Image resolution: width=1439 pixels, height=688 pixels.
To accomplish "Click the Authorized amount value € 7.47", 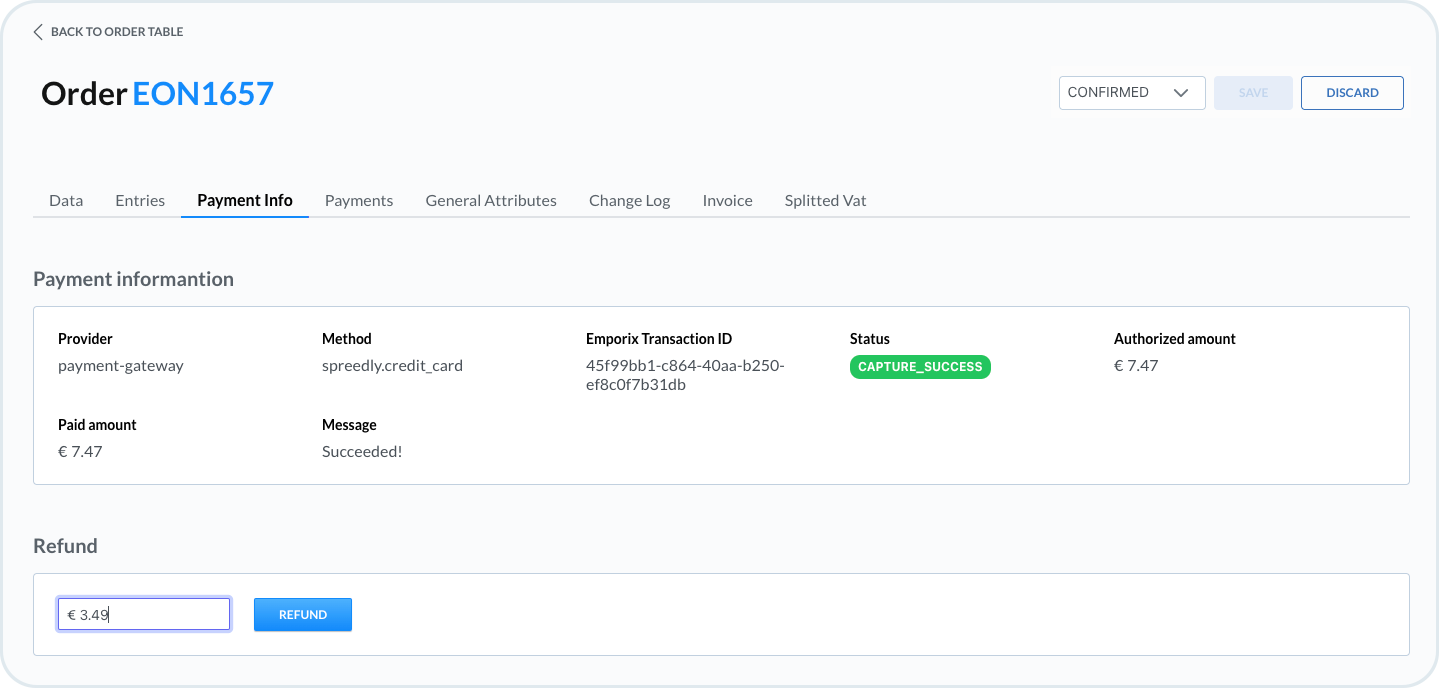I will [1136, 366].
